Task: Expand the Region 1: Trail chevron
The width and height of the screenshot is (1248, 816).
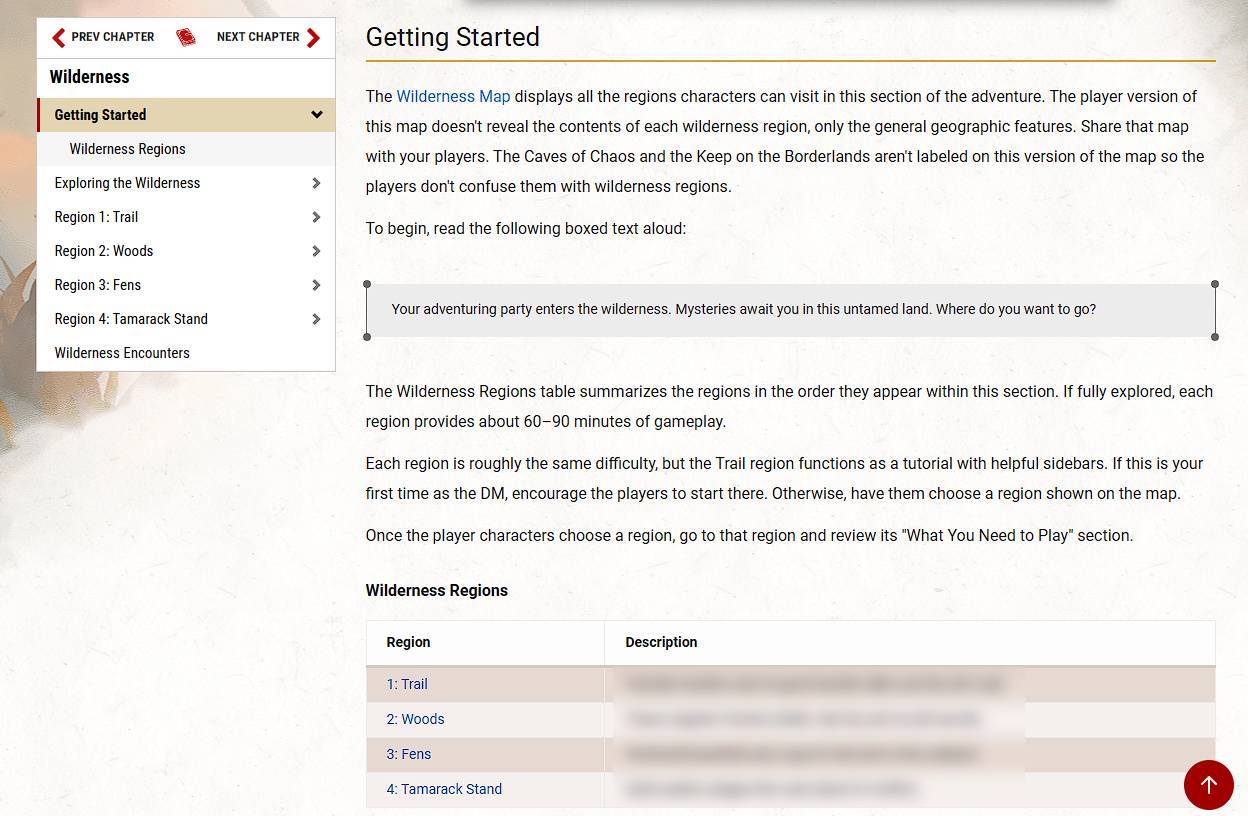Action: [x=316, y=217]
